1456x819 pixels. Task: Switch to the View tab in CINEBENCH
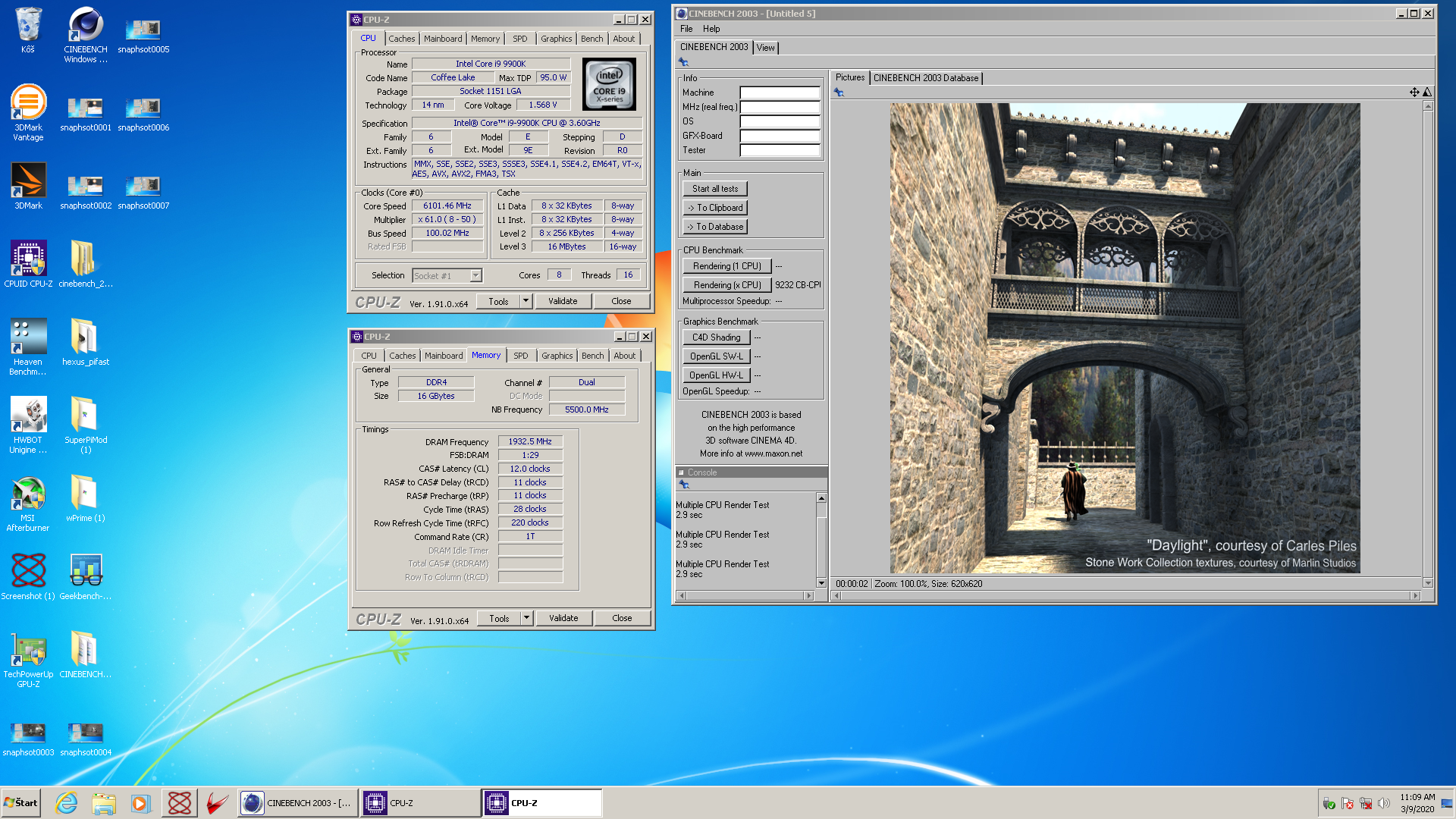tap(766, 48)
